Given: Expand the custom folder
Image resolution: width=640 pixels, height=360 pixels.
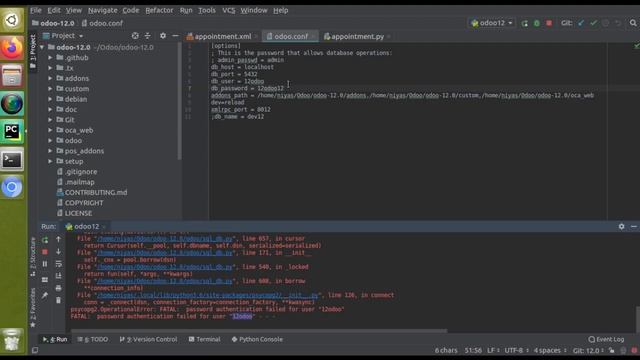Looking at the screenshot, I should pos(50,89).
